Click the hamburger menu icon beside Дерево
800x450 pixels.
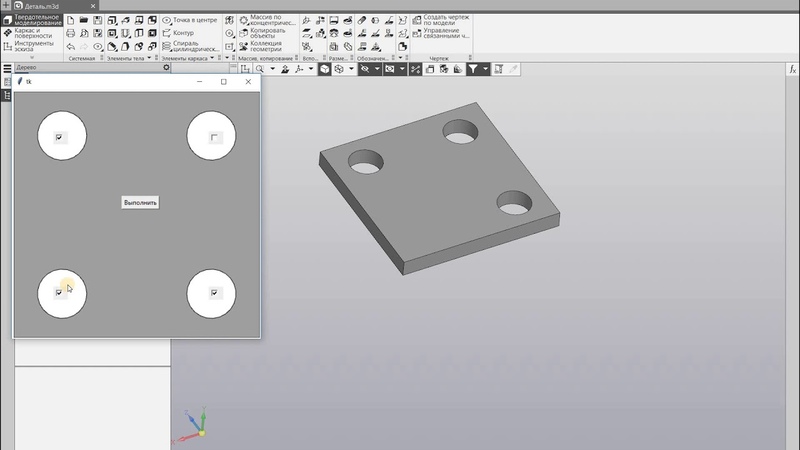click(7, 68)
